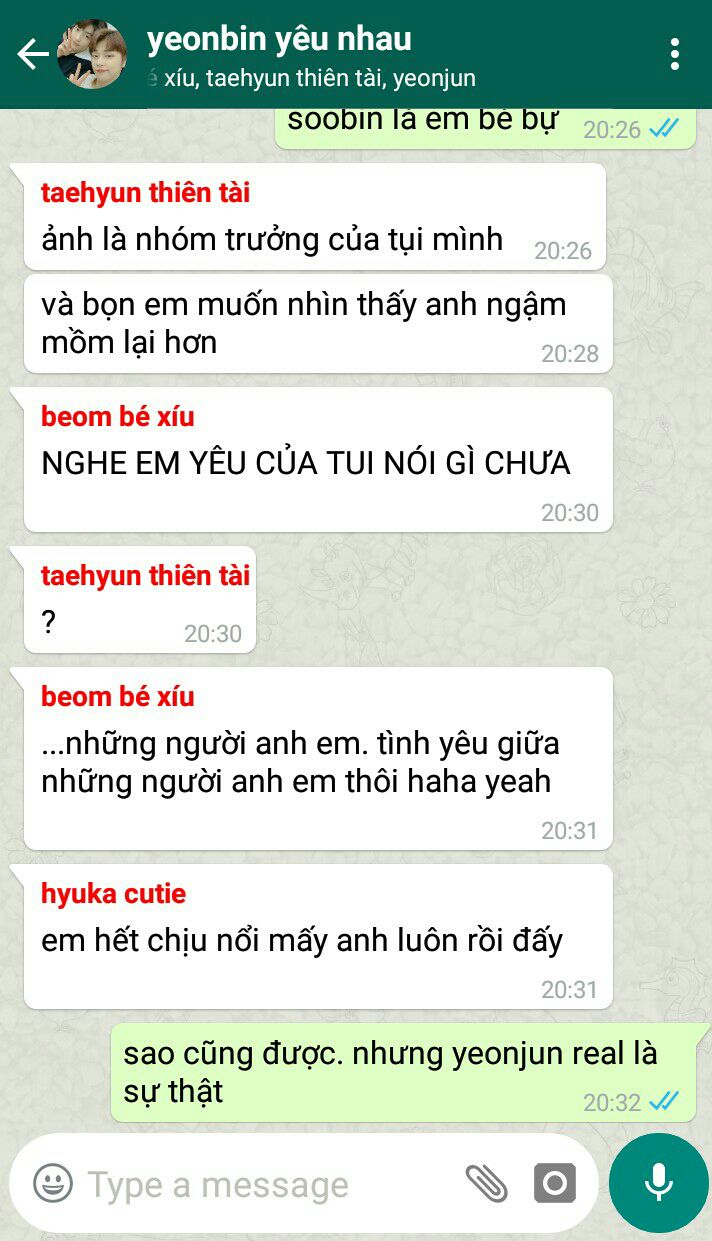Focus the 'Type a message' field
The height and width of the screenshot is (1241, 712).
270,1184
